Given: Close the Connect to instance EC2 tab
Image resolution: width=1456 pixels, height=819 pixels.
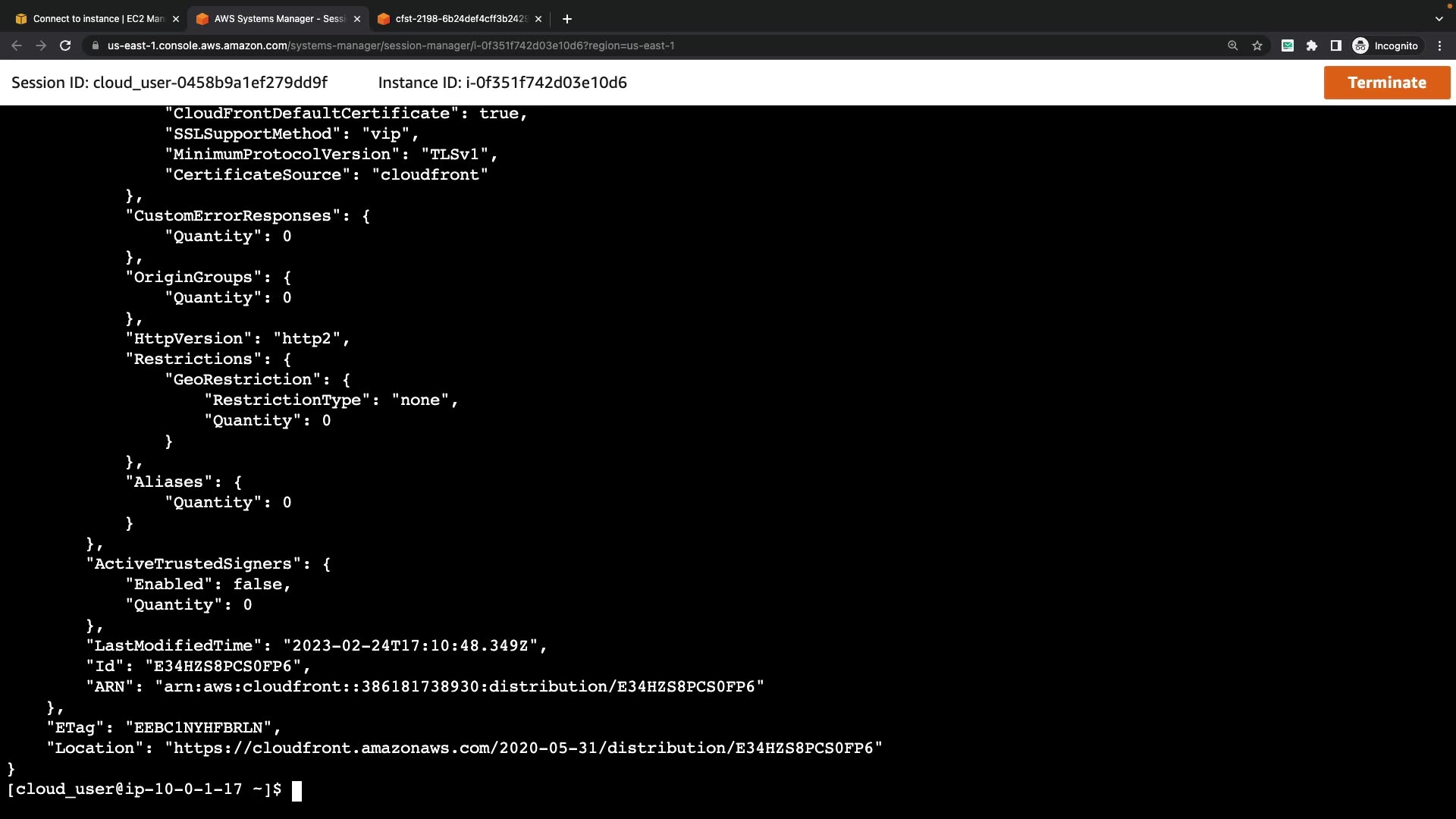Looking at the screenshot, I should (x=176, y=19).
